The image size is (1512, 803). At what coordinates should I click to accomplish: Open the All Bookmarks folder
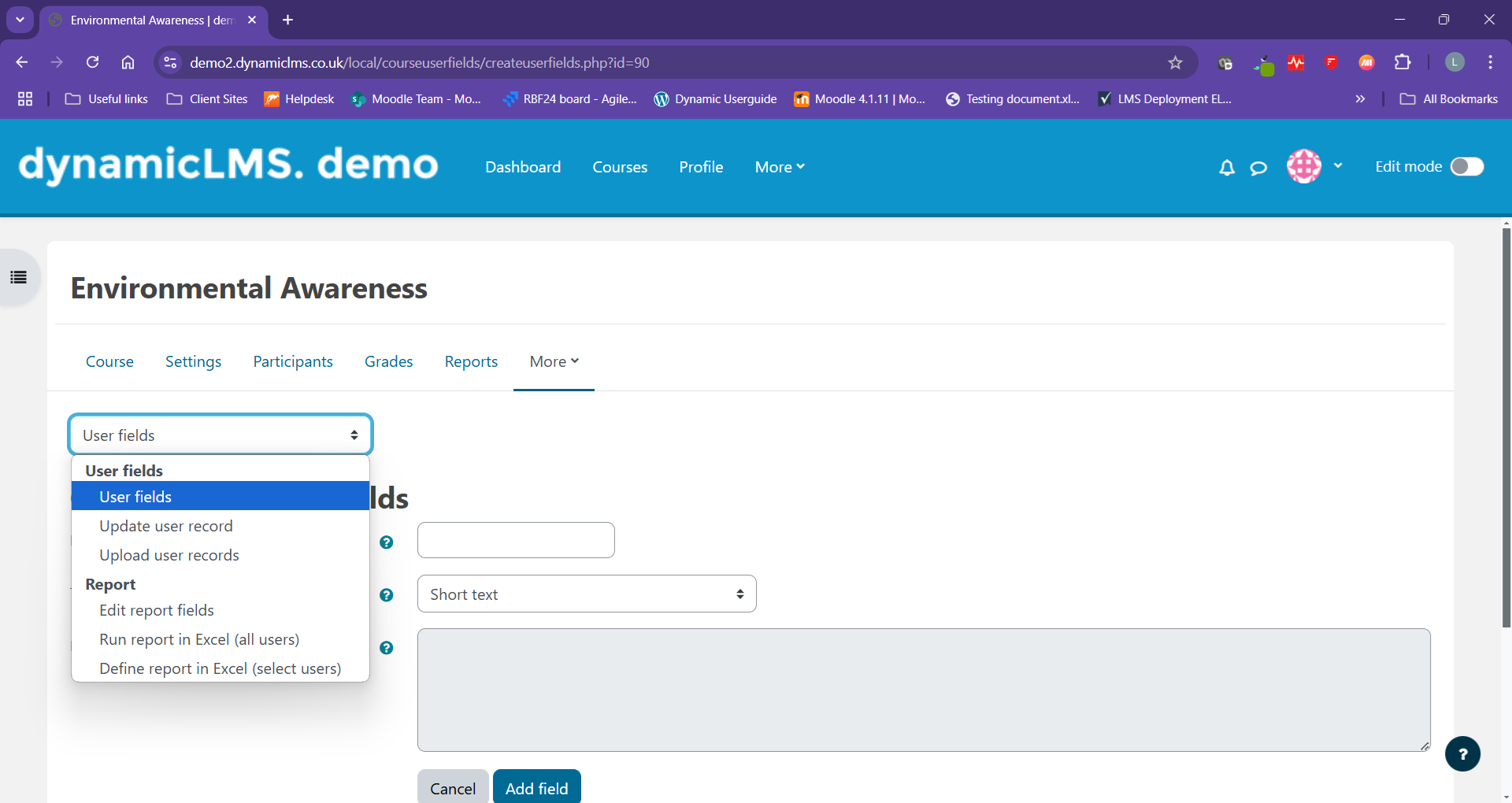(x=1449, y=98)
